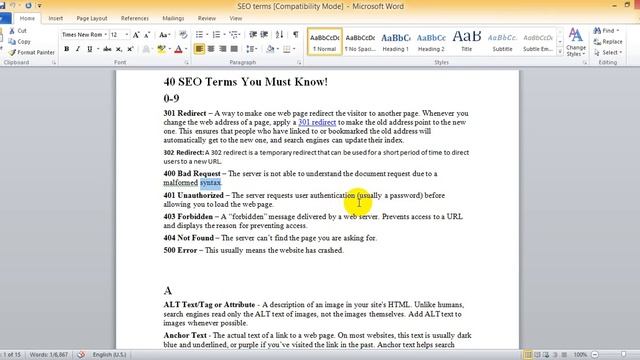640x360 pixels.
Task: Open Find dropdown in Editing group
Action: tap(618, 31)
